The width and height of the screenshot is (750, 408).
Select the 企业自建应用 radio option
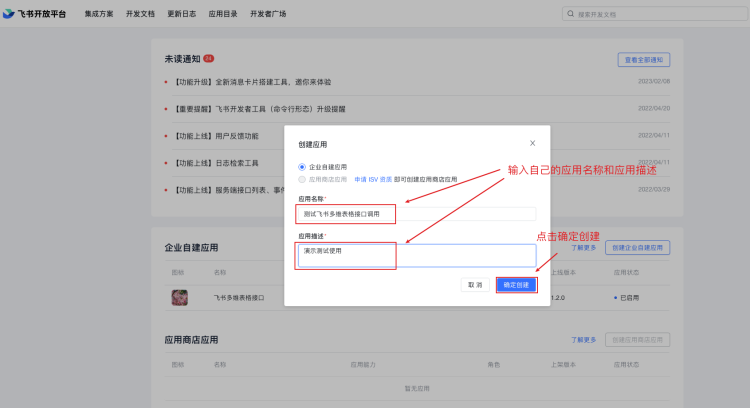pyautogui.click(x=302, y=167)
